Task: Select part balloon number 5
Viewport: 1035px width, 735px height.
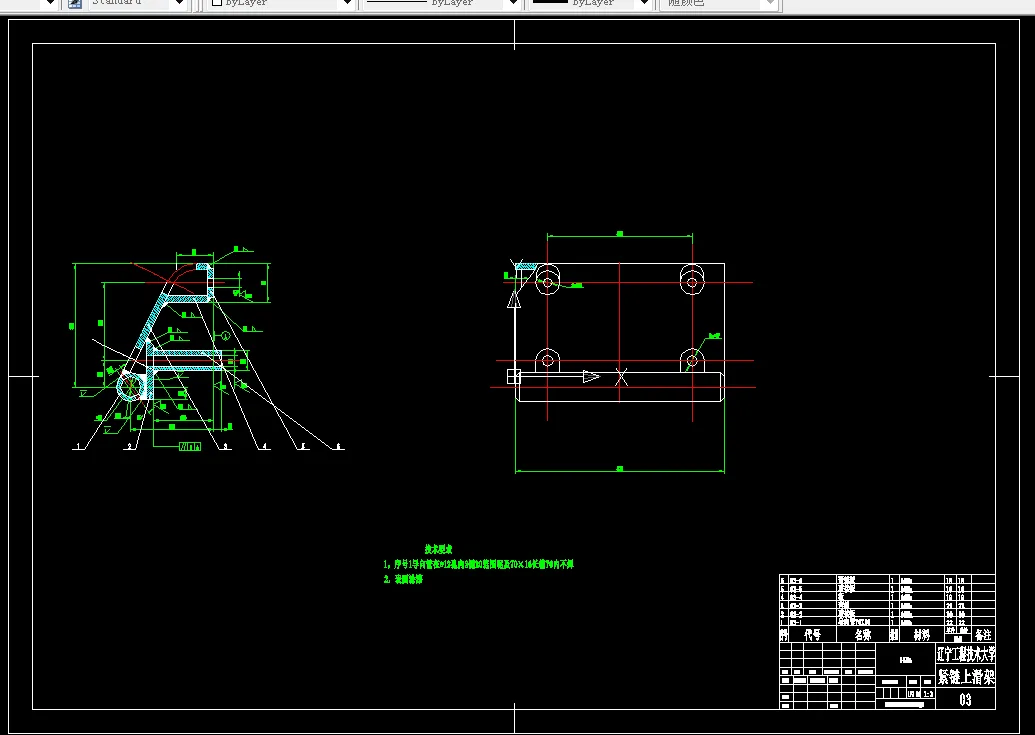Action: tap(302, 447)
